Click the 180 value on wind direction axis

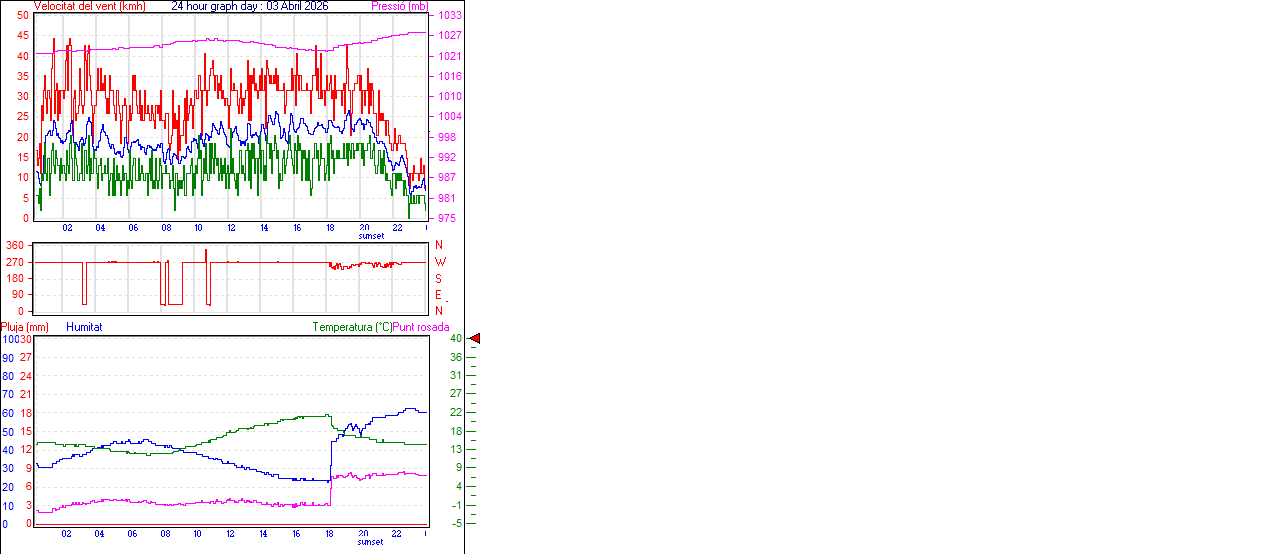pos(15,278)
